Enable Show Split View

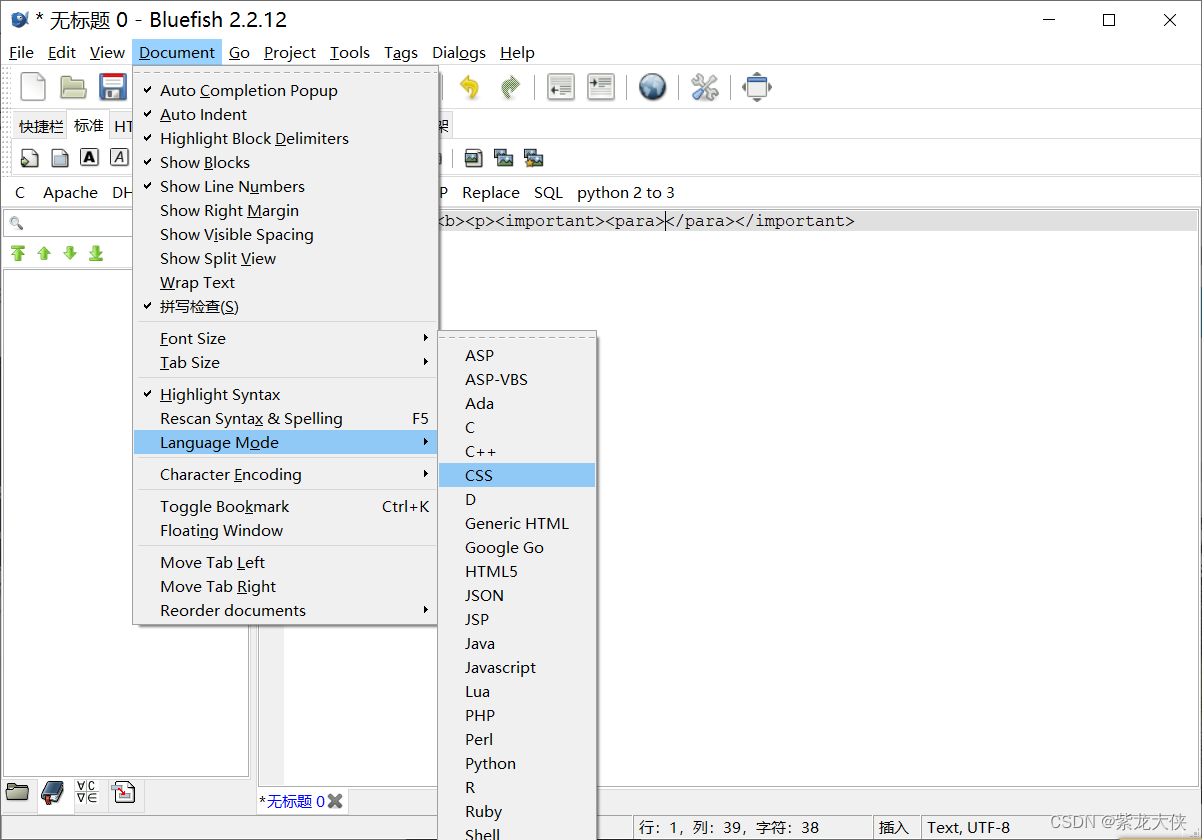click(285, 258)
